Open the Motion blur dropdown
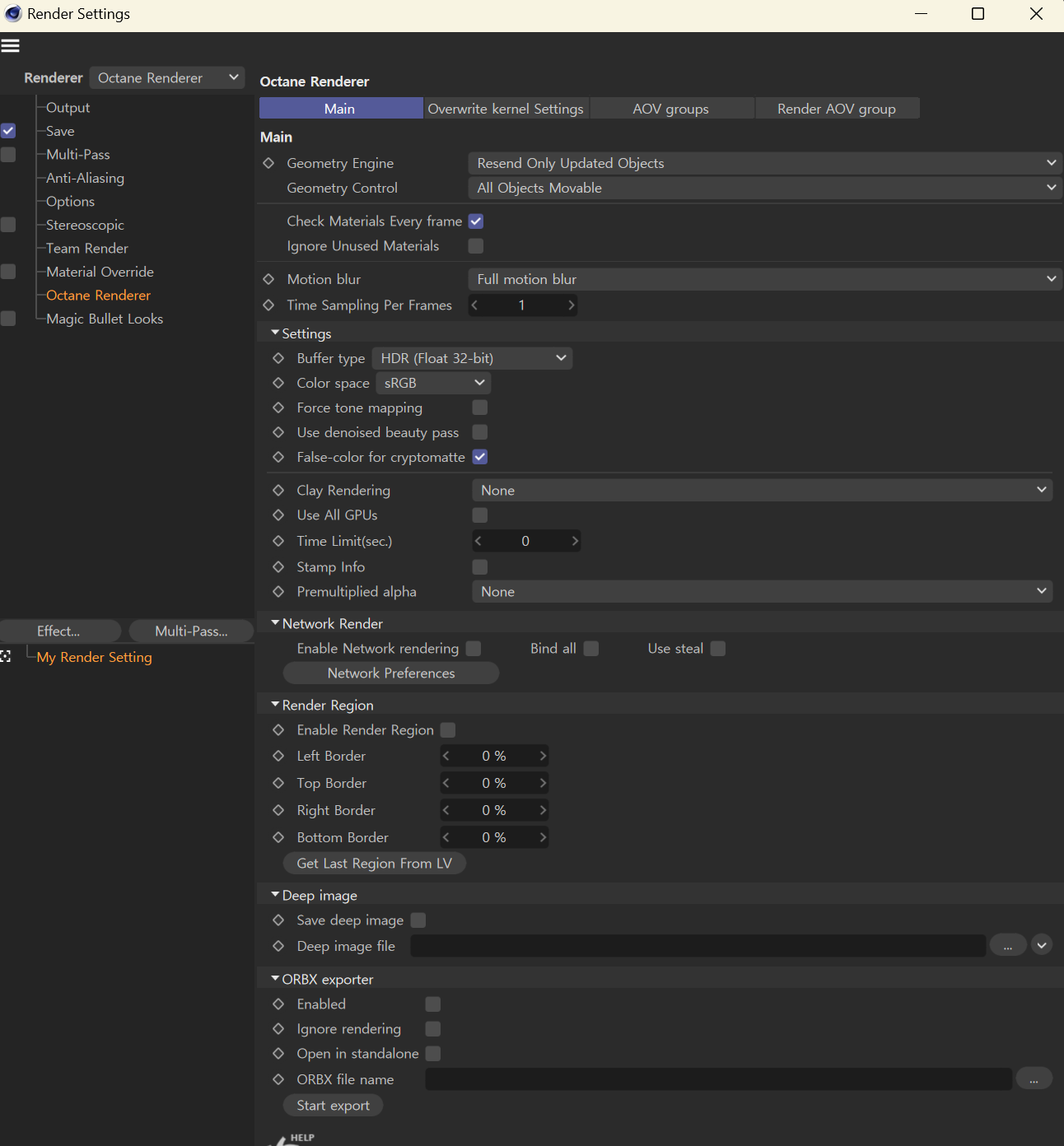 (765, 279)
